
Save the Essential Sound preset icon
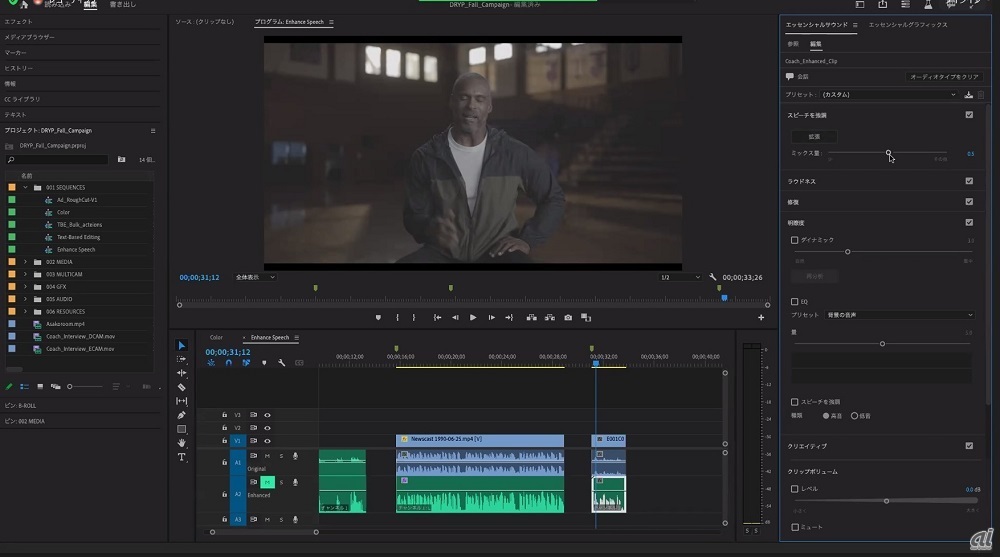[968, 95]
